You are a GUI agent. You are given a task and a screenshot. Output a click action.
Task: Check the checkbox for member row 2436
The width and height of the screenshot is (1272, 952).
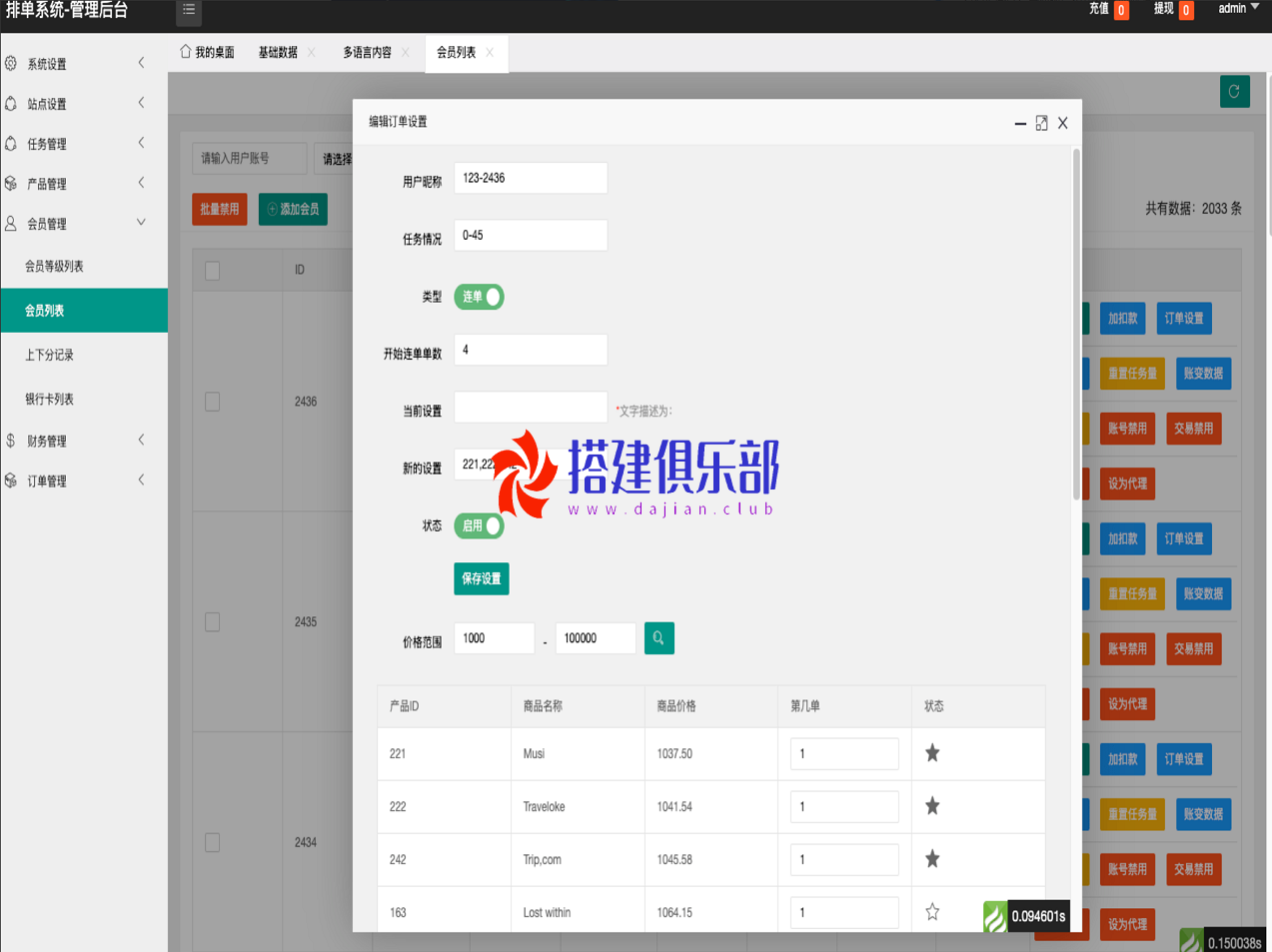click(x=213, y=402)
